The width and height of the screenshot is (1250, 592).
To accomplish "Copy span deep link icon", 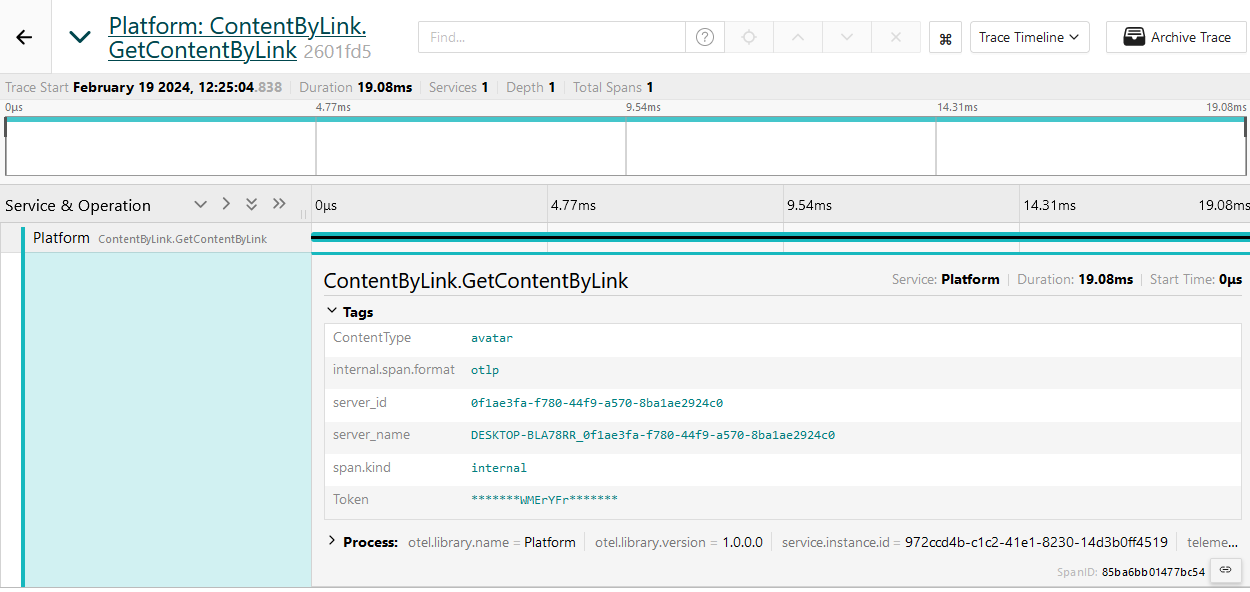I will coord(1225,570).
